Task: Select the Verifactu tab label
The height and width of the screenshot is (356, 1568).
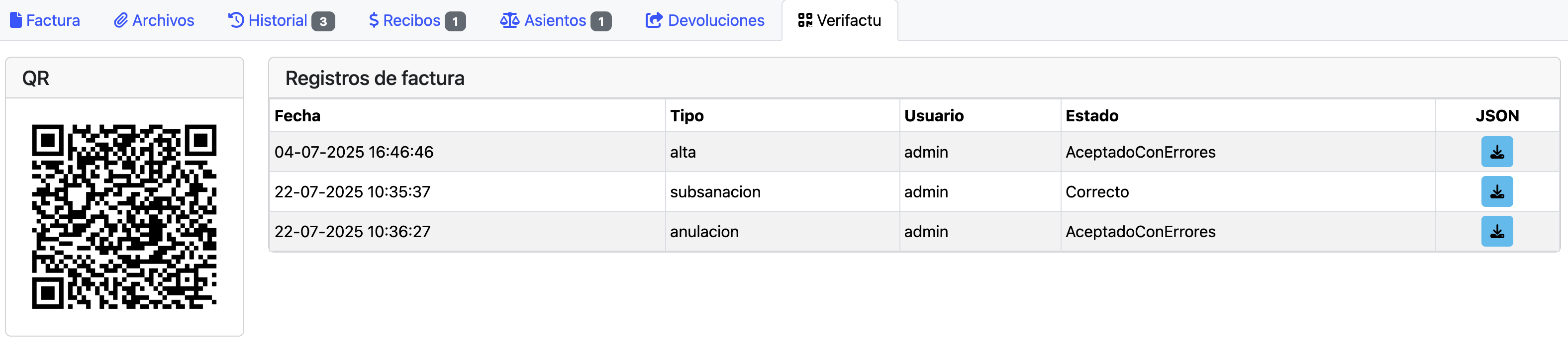Action: click(x=849, y=21)
